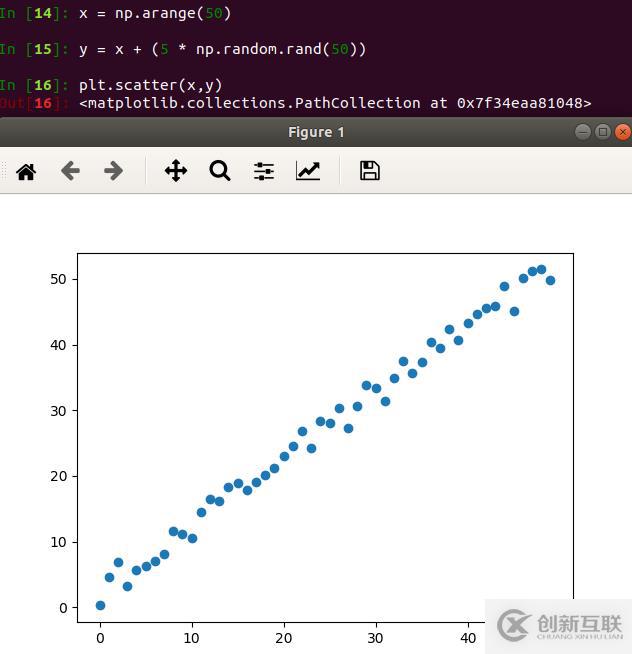Click the line 'y = x + (5 * np.random.rand(50))'

coord(222,49)
